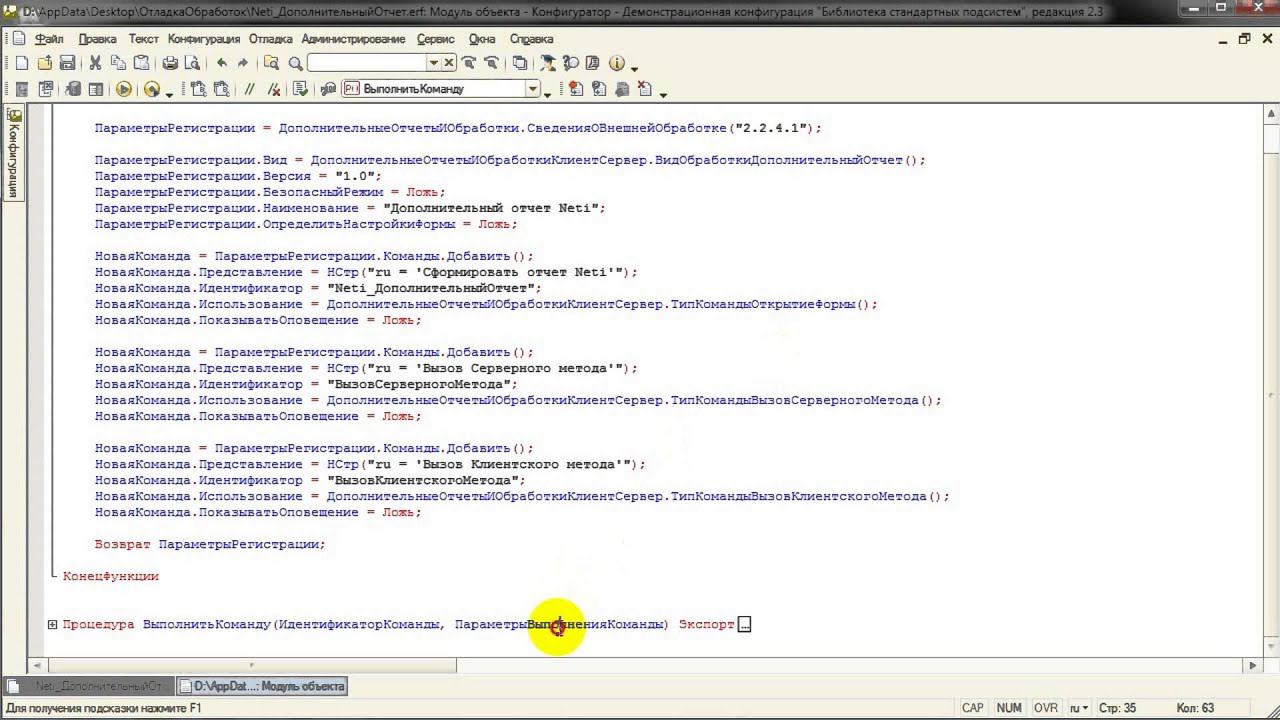1280x720 pixels.
Task: Paste from clipboard using the toolbar icon
Action: [140, 63]
